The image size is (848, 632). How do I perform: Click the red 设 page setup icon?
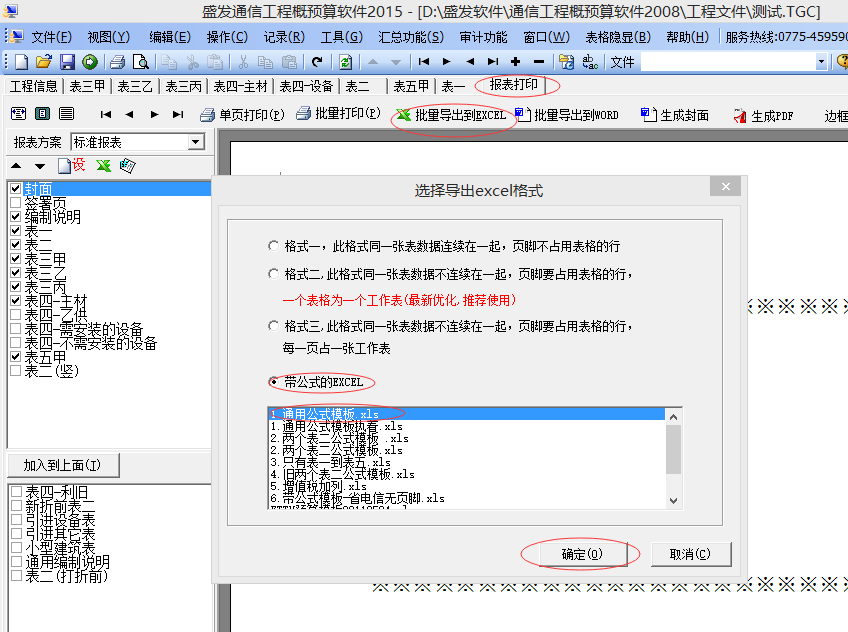click(x=72, y=165)
